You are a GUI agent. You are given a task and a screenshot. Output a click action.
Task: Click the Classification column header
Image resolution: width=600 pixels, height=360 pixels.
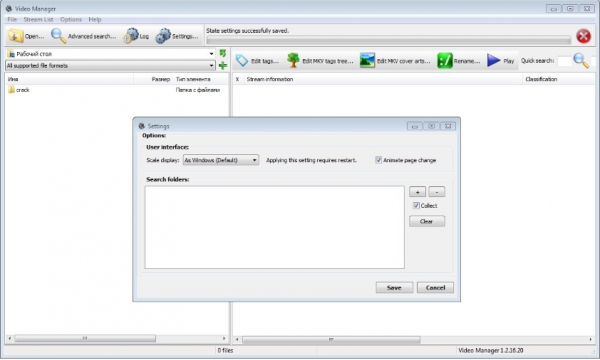559,79
